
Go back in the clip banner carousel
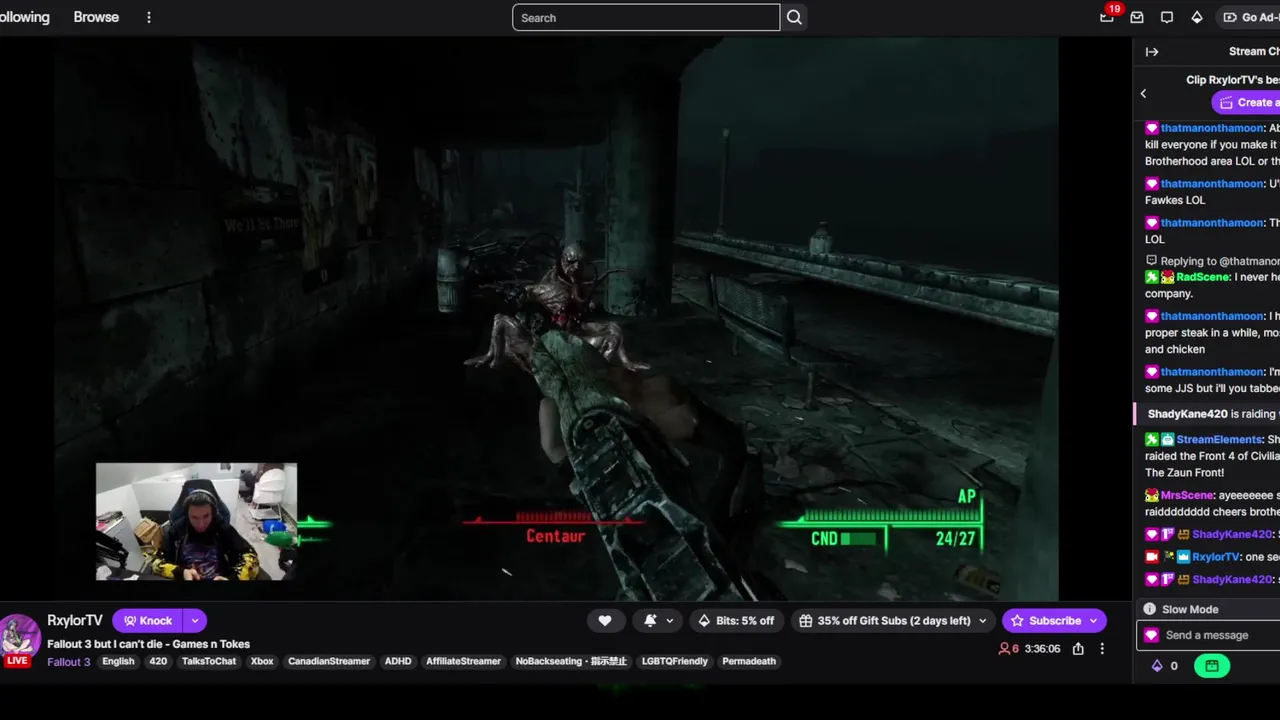click(1144, 93)
